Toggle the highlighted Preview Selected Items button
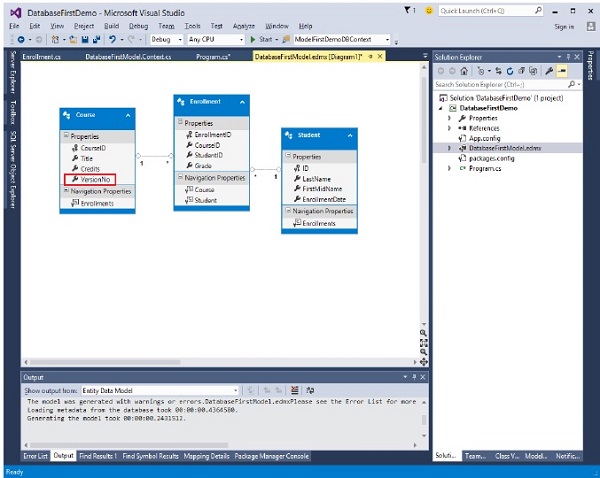The image size is (600, 478). point(562,71)
